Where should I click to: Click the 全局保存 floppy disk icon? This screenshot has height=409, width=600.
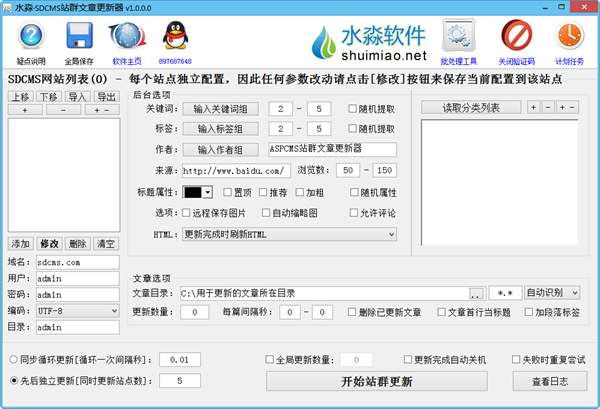79,35
